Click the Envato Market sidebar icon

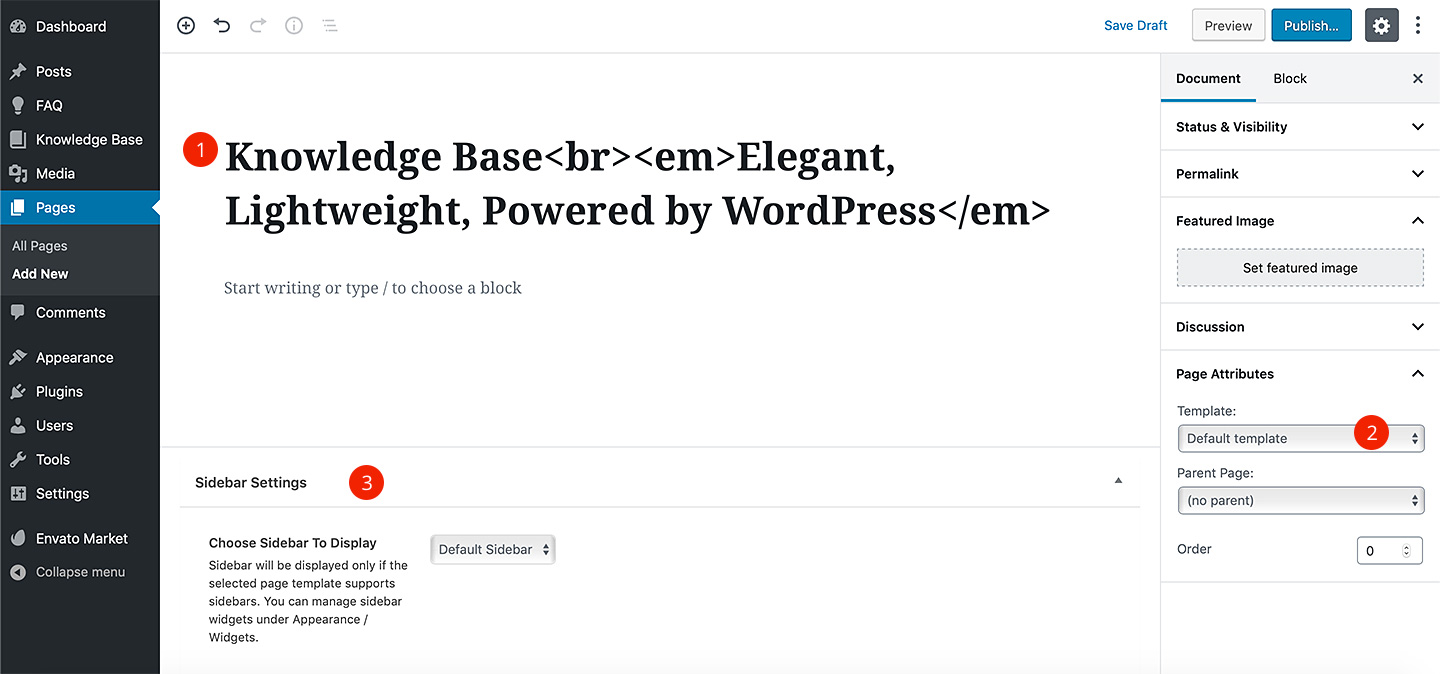[x=18, y=538]
